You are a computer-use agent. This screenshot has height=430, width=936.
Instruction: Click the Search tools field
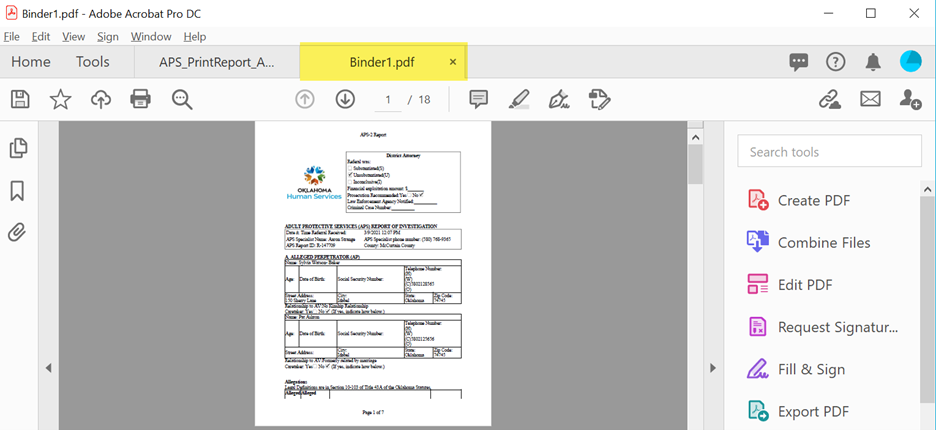pyautogui.click(x=829, y=152)
